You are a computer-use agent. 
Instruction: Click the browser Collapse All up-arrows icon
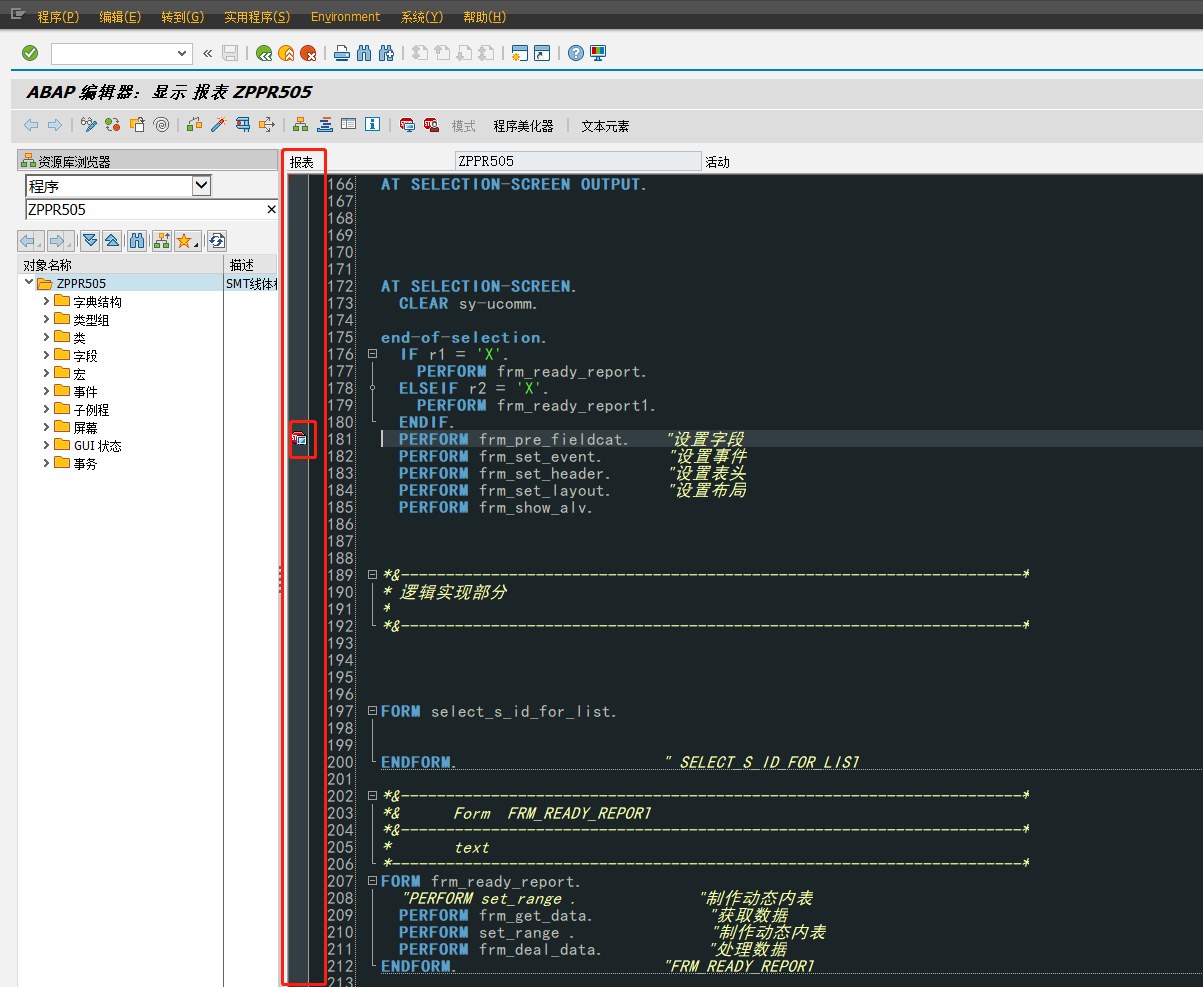tap(112, 241)
